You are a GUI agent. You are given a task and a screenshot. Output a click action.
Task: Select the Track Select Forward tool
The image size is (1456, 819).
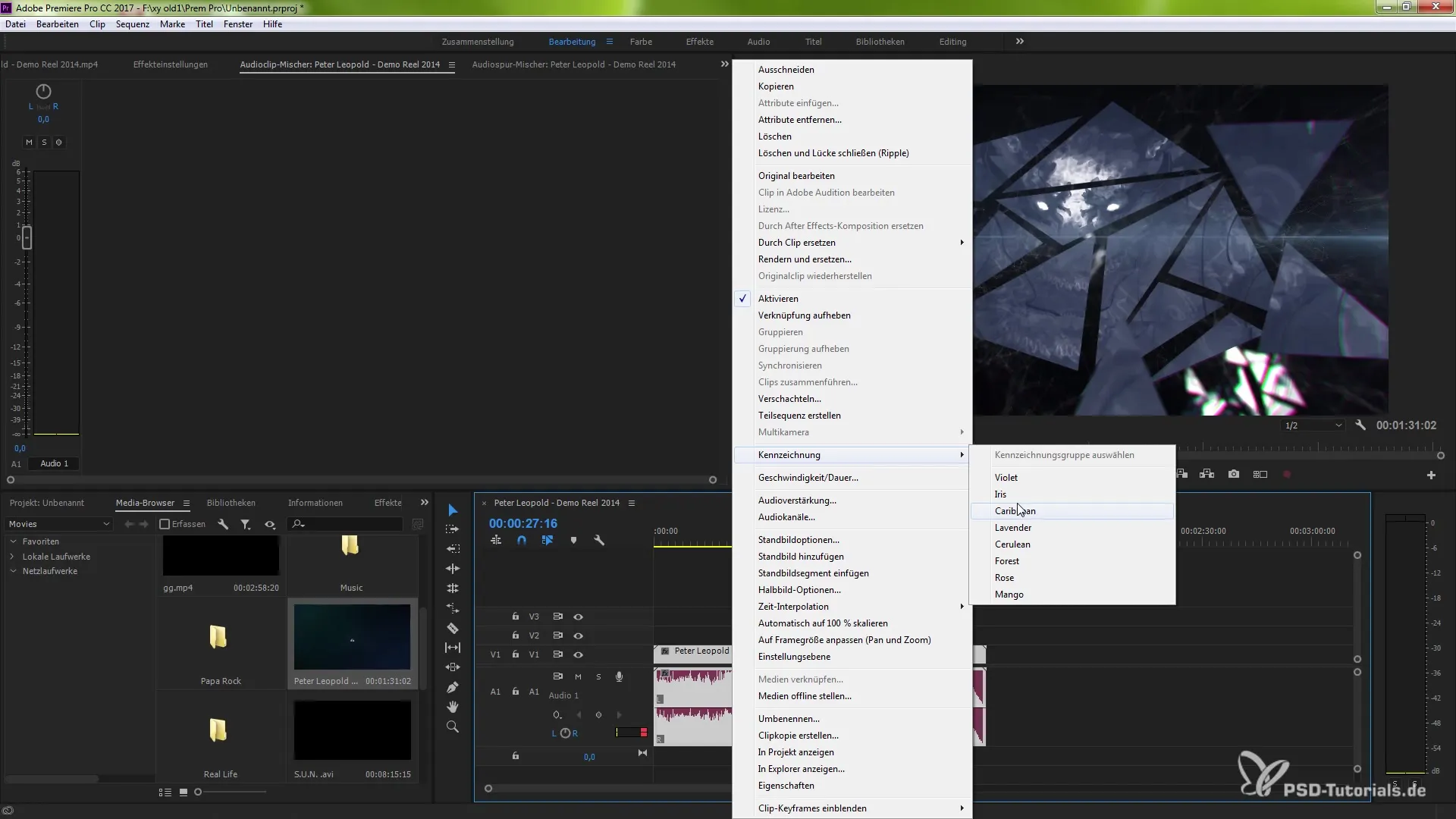[x=453, y=529]
